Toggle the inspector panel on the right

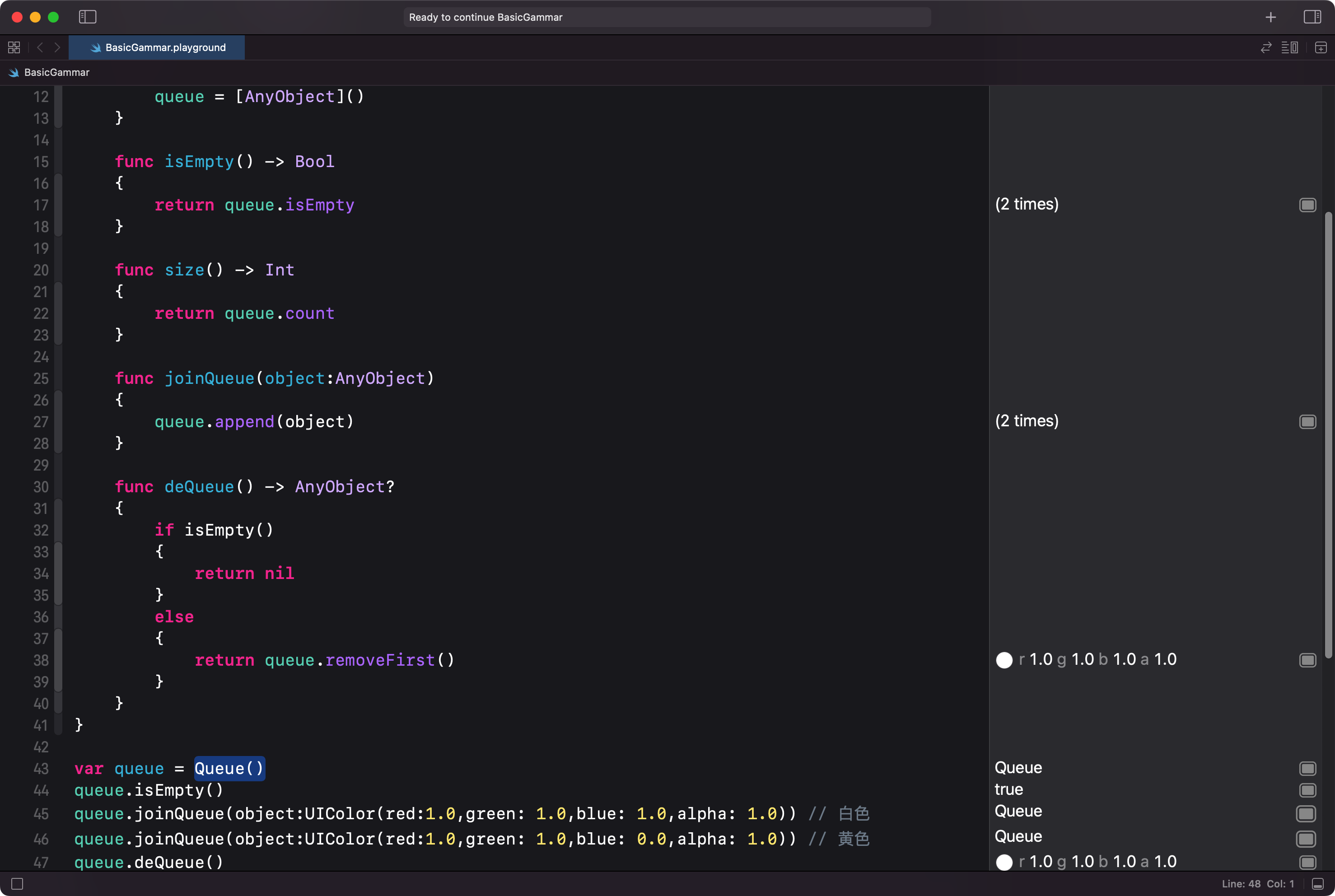click(1312, 17)
